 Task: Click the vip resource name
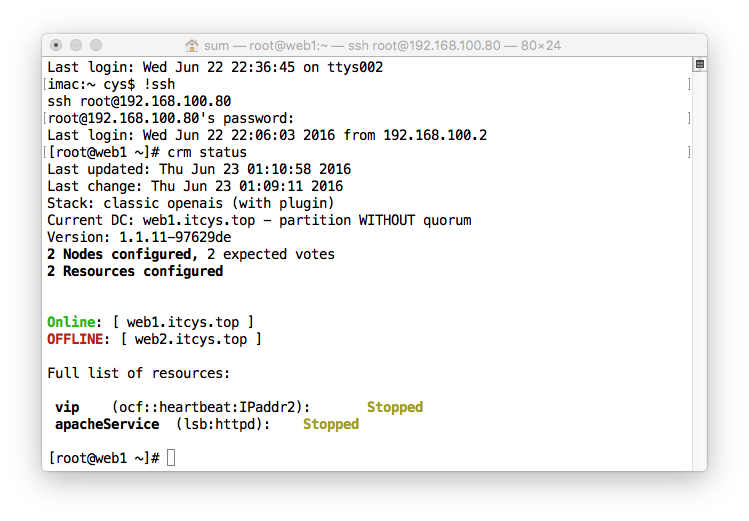click(x=67, y=407)
